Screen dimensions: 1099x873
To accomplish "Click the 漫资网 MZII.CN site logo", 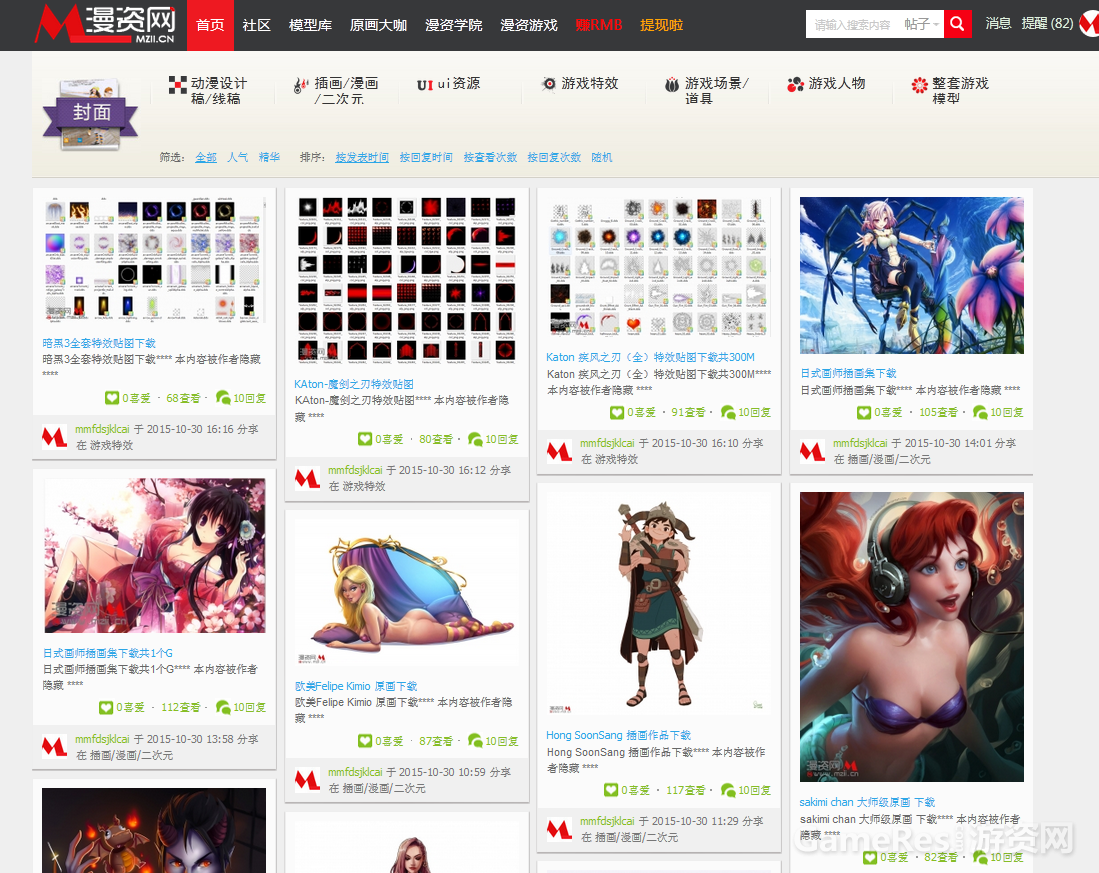I will pos(105,25).
